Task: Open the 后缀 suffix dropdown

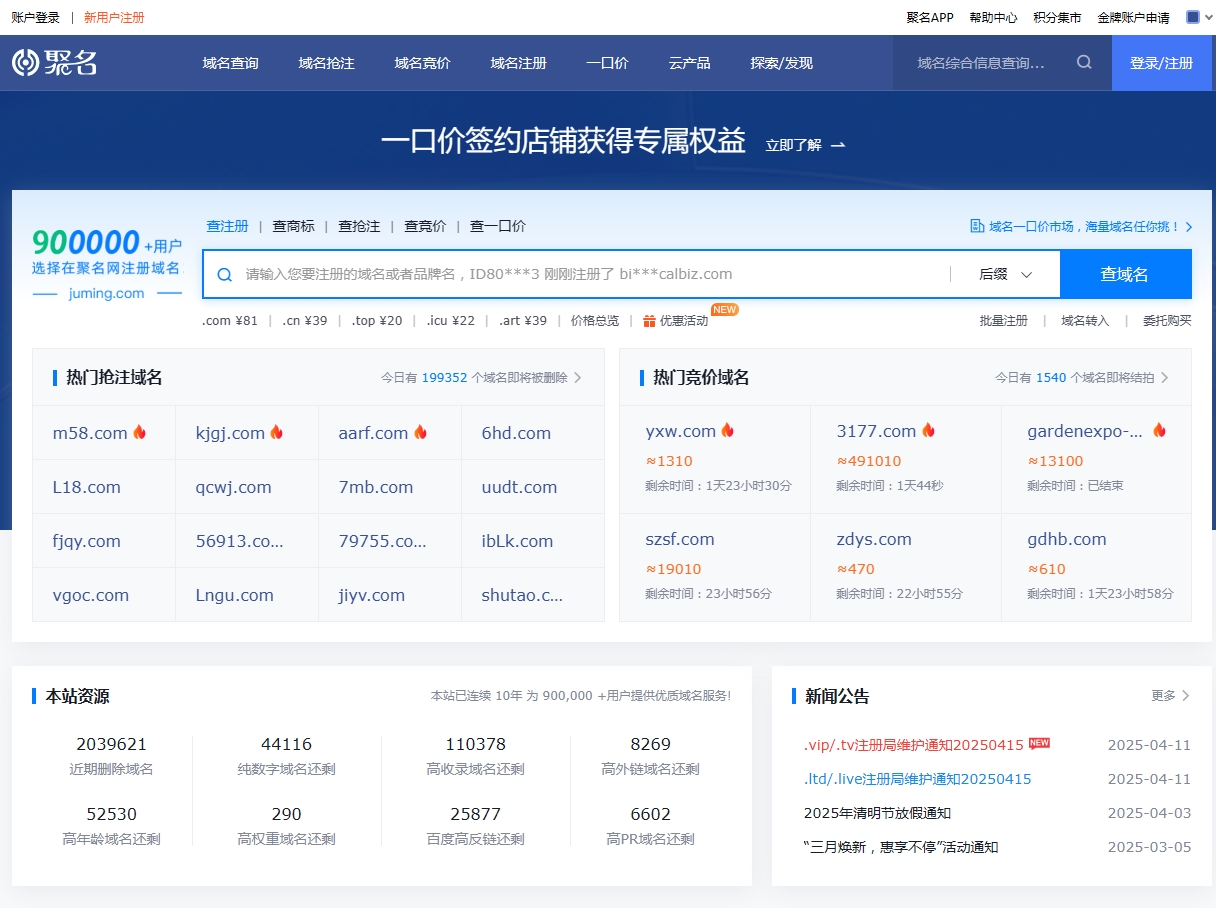Action: pyautogui.click(x=1005, y=274)
